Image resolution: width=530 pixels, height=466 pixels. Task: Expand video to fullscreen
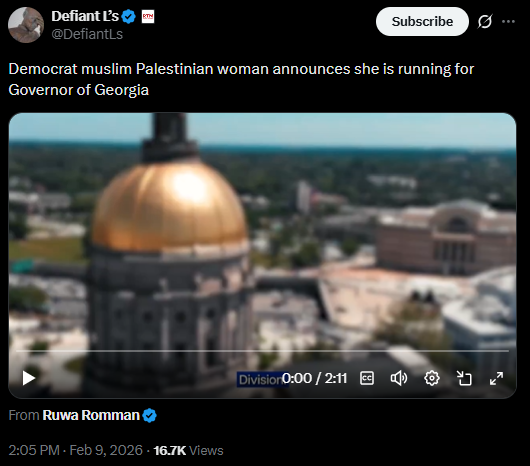pos(496,378)
